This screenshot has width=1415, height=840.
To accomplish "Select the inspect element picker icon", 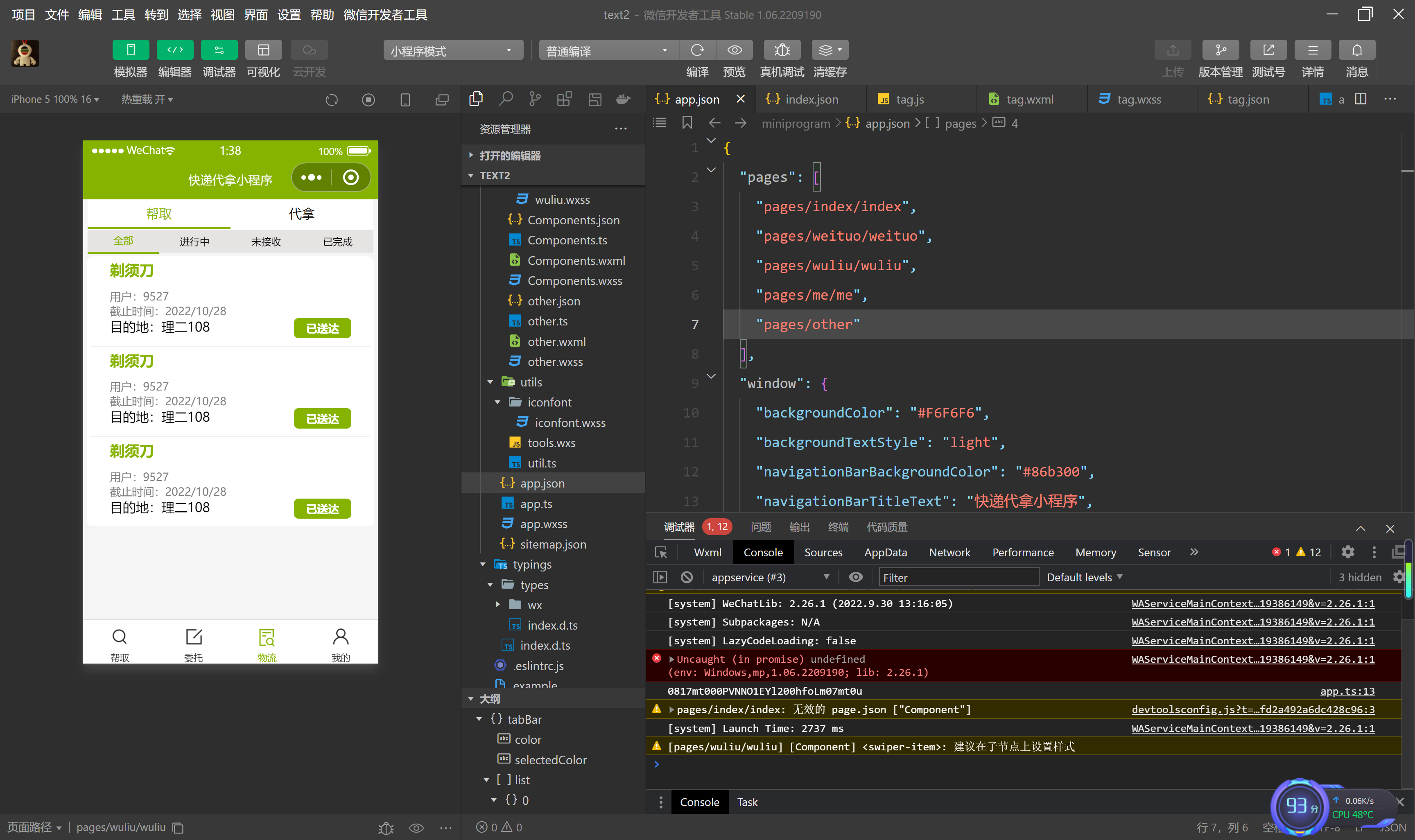I will (660, 553).
